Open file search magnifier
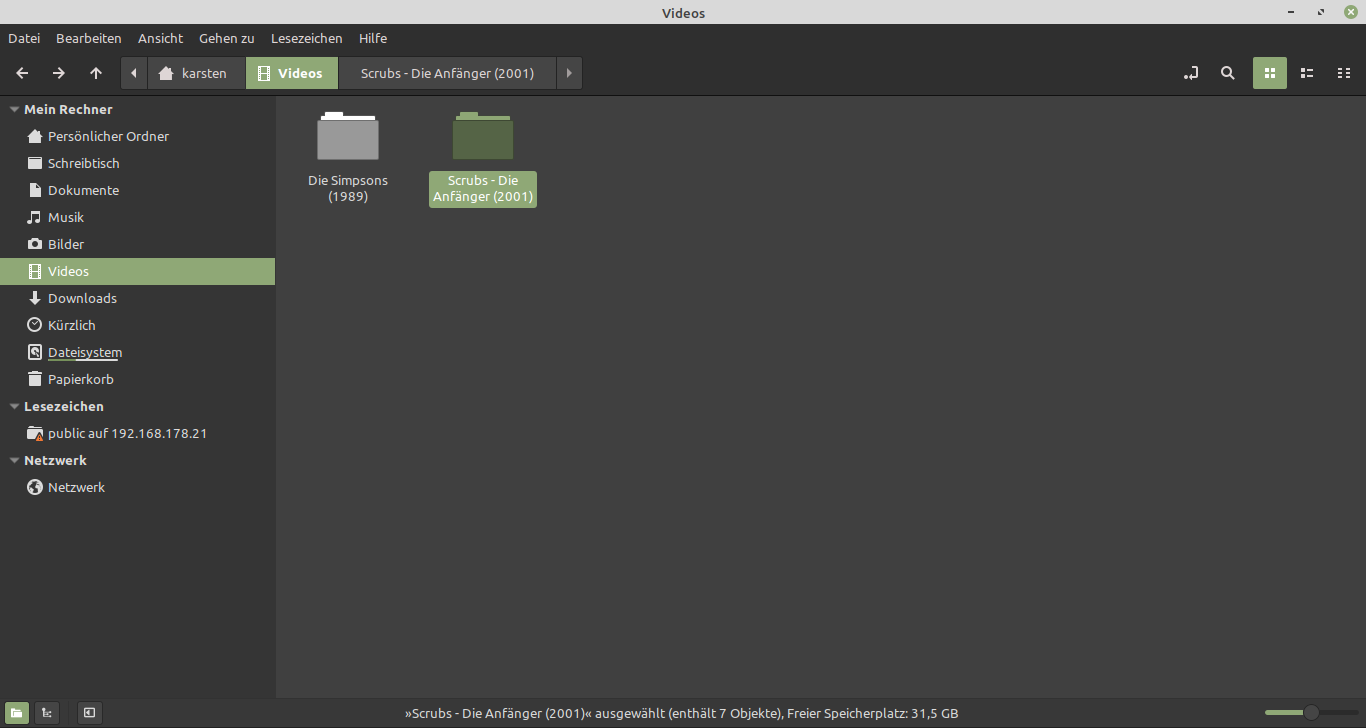 click(x=1228, y=73)
